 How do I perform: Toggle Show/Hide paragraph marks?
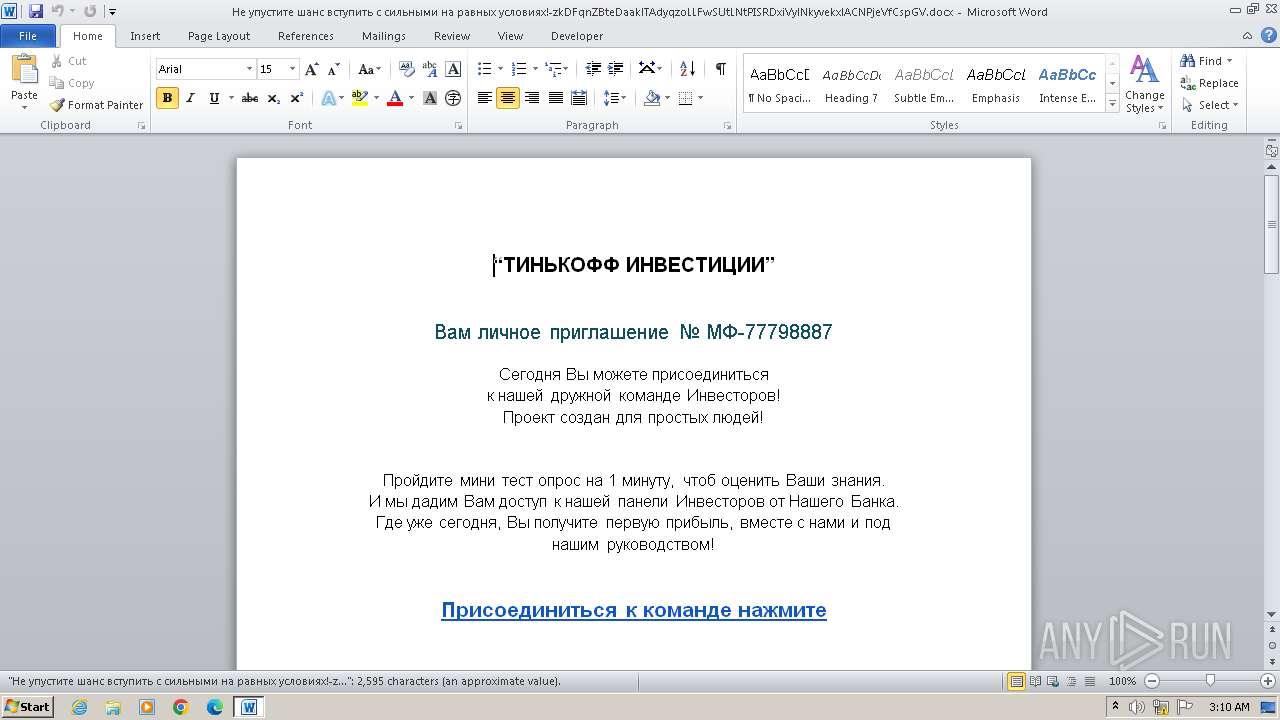click(720, 69)
